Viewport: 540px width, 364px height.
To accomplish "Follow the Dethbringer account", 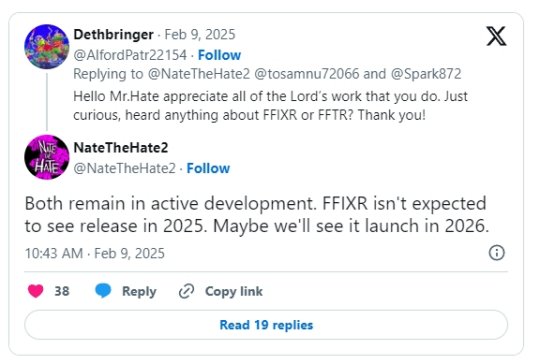I will 219,55.
